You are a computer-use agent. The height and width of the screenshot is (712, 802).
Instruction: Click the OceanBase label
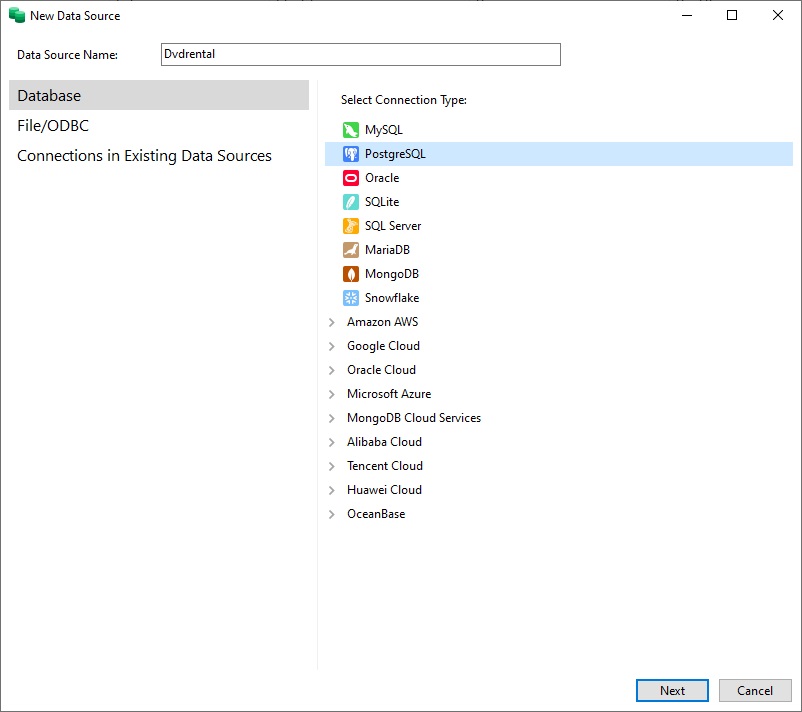(x=376, y=515)
